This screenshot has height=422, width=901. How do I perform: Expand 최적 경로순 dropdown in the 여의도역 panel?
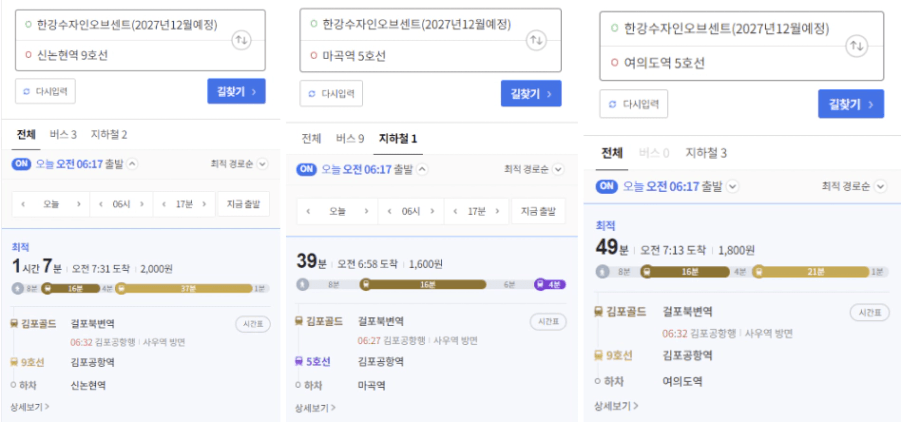853,186
